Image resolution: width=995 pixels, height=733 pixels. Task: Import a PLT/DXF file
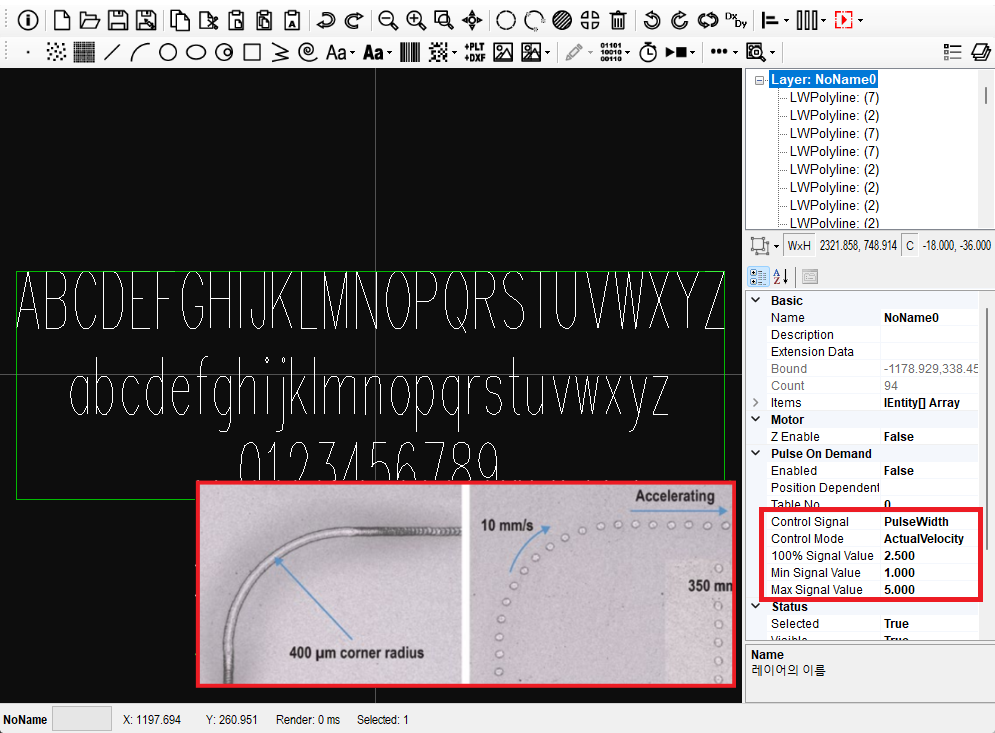(x=475, y=52)
